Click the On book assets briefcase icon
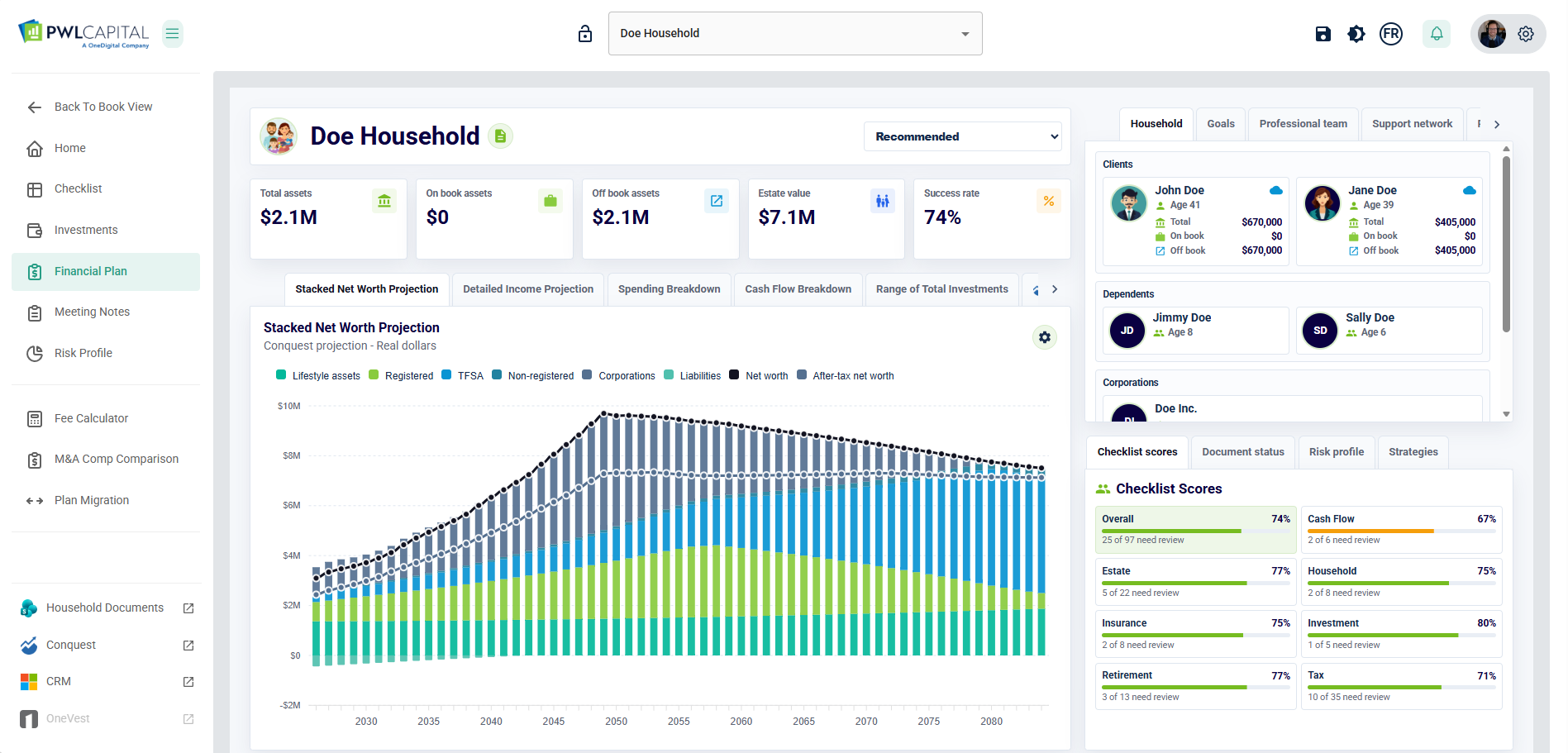Image resolution: width=1568 pixels, height=753 pixels. click(x=550, y=201)
